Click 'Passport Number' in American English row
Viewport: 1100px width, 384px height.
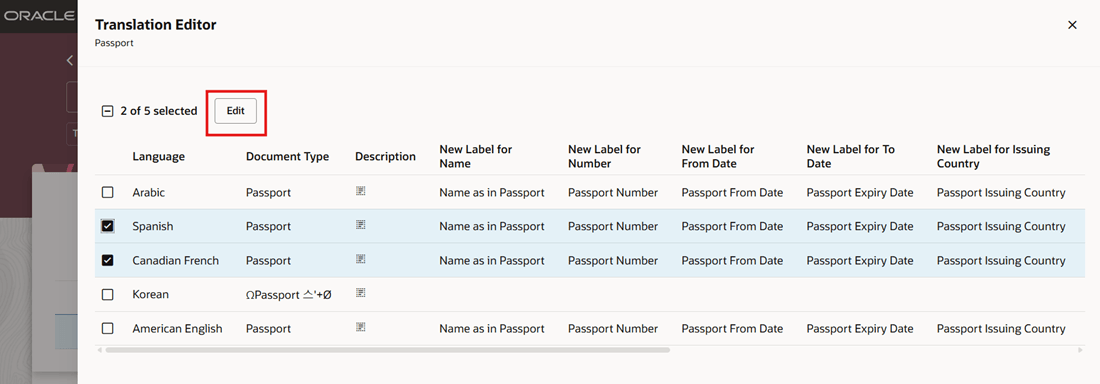tap(613, 329)
